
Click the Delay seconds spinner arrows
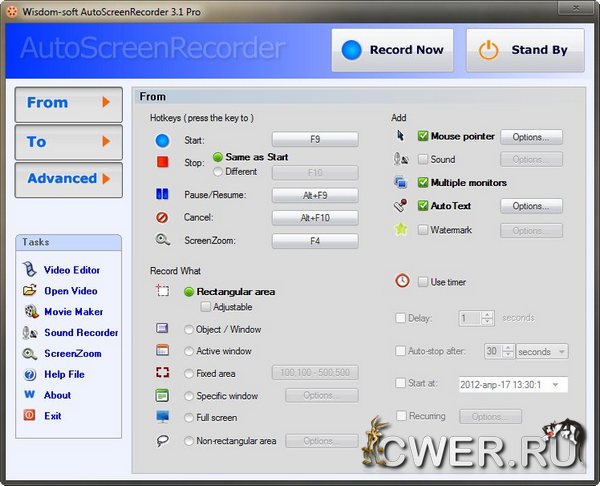tap(487, 318)
